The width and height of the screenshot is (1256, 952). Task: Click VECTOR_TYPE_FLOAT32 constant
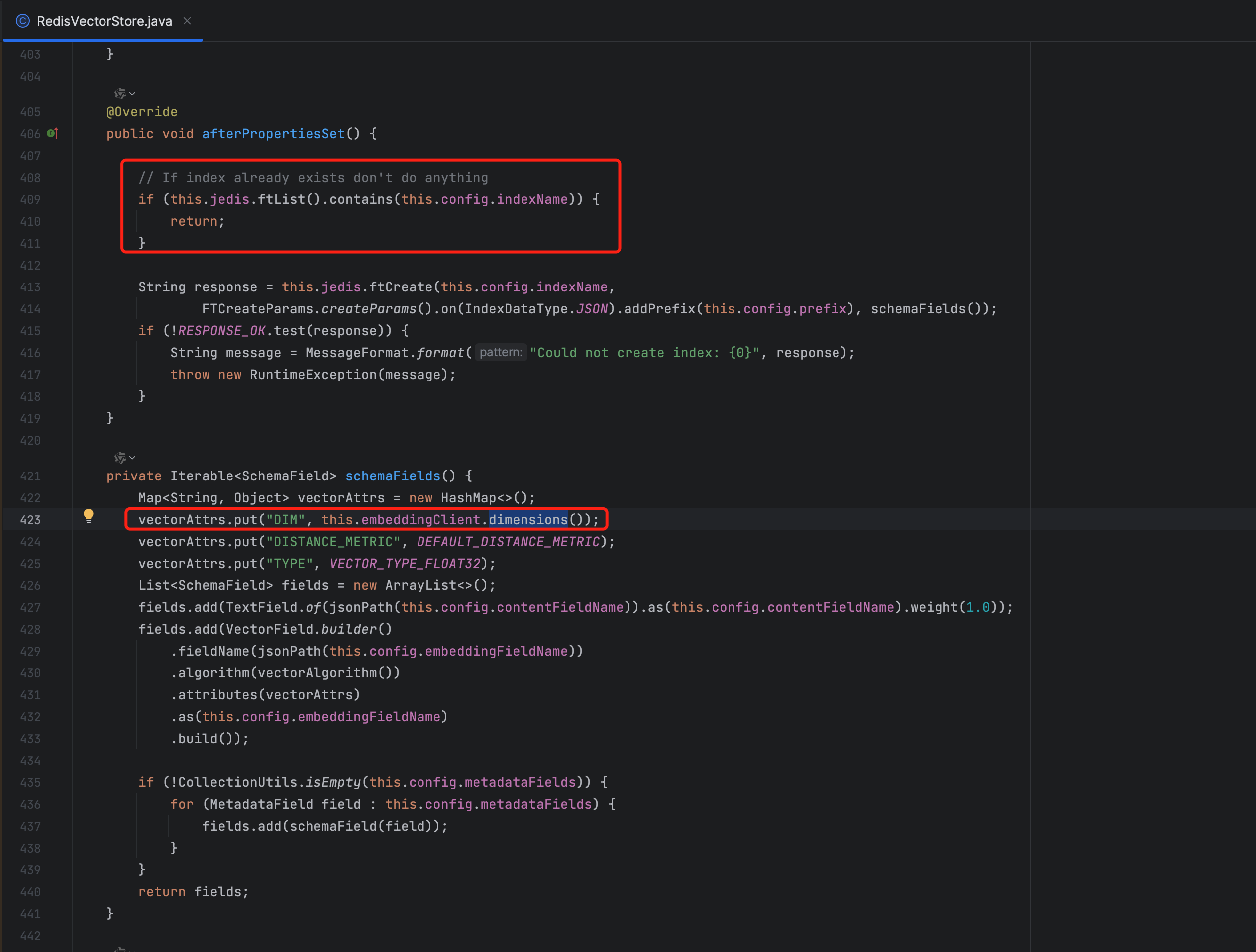pyautogui.click(x=405, y=564)
